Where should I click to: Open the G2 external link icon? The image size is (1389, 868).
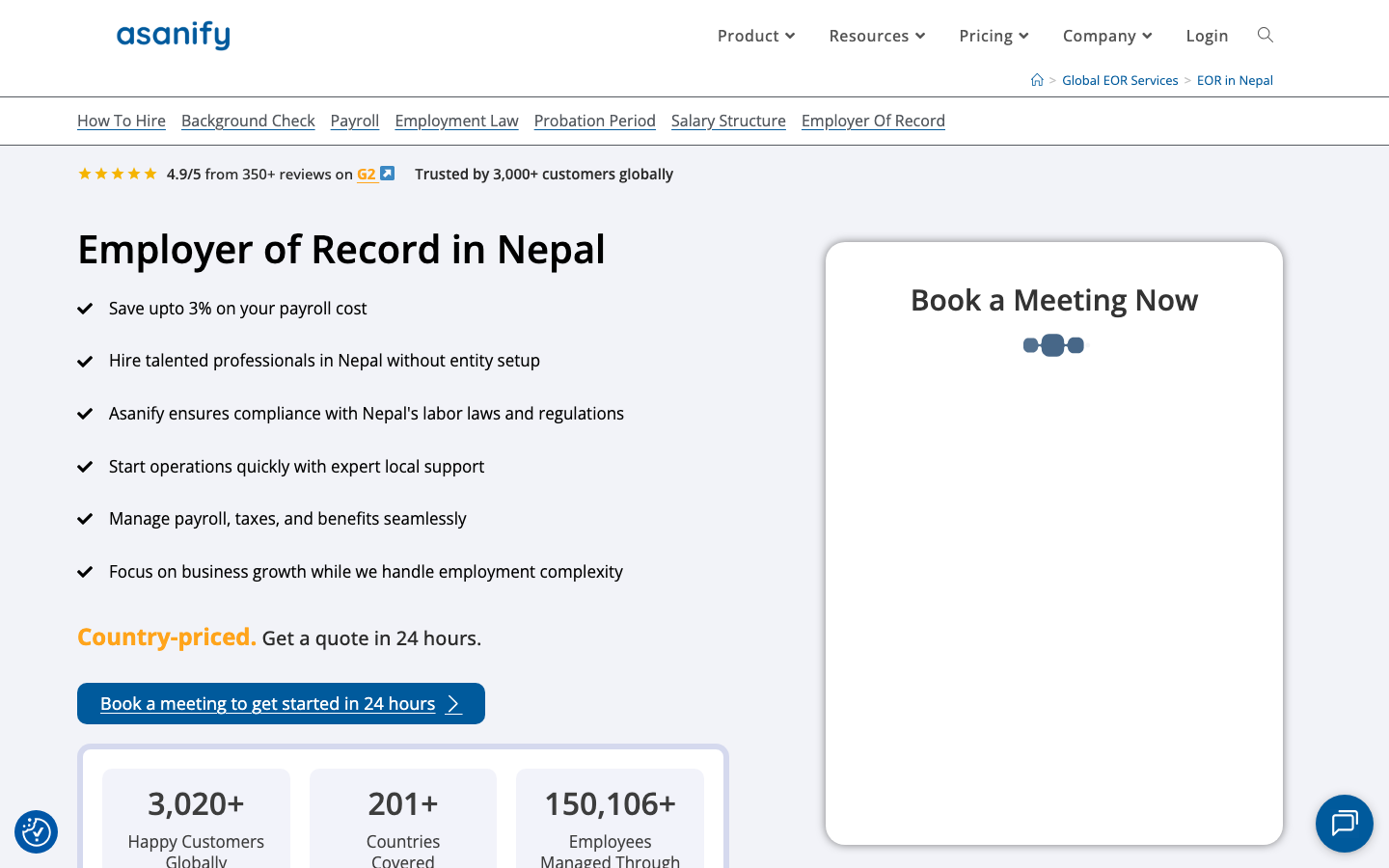pos(387,174)
